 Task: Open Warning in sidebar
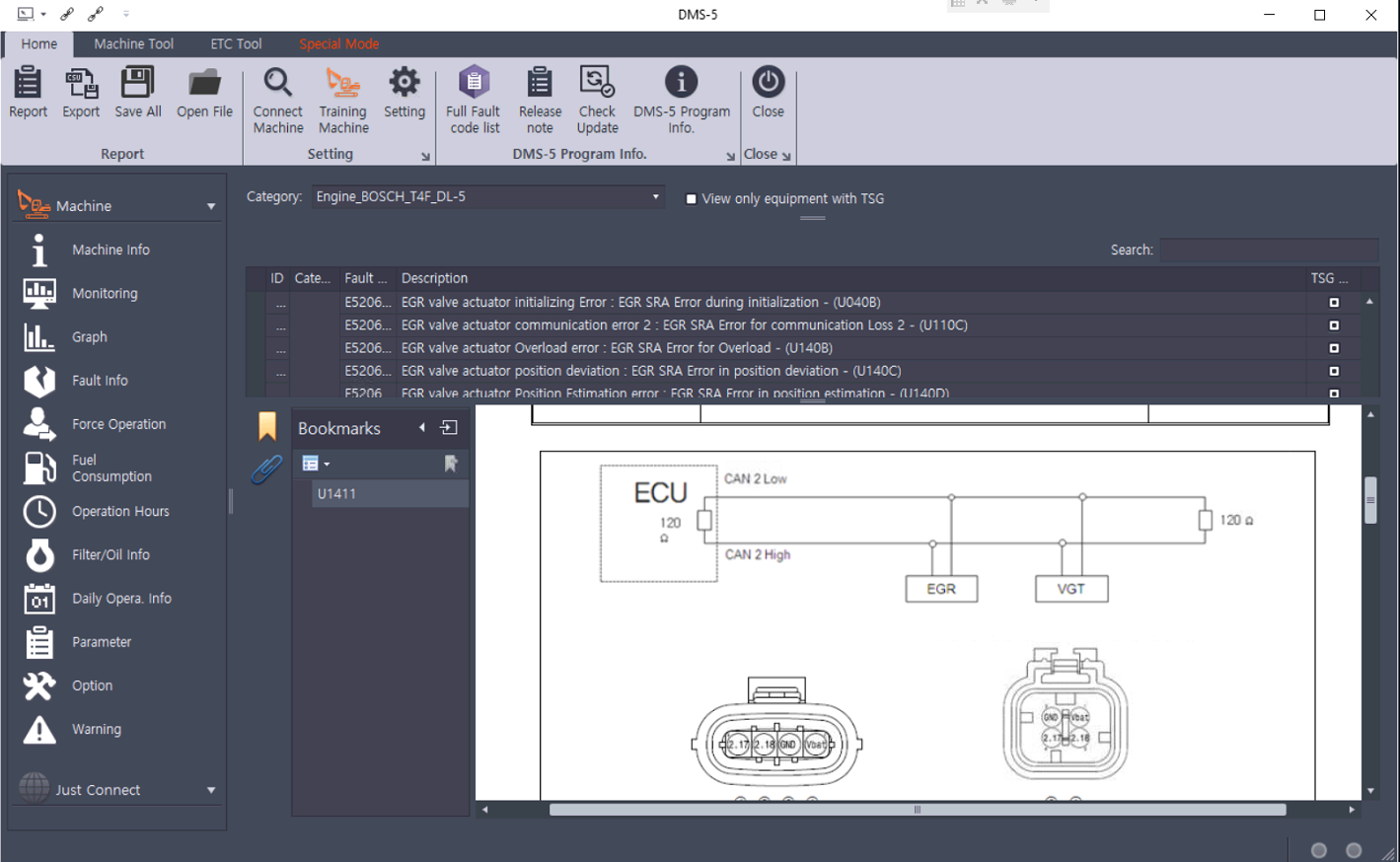tap(97, 729)
